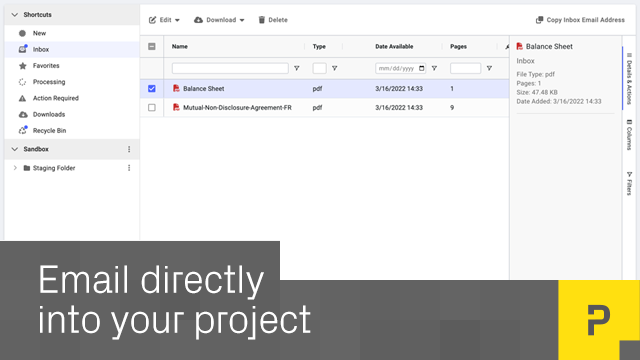Click the Name filter text field
640x360 pixels.
tap(230, 68)
